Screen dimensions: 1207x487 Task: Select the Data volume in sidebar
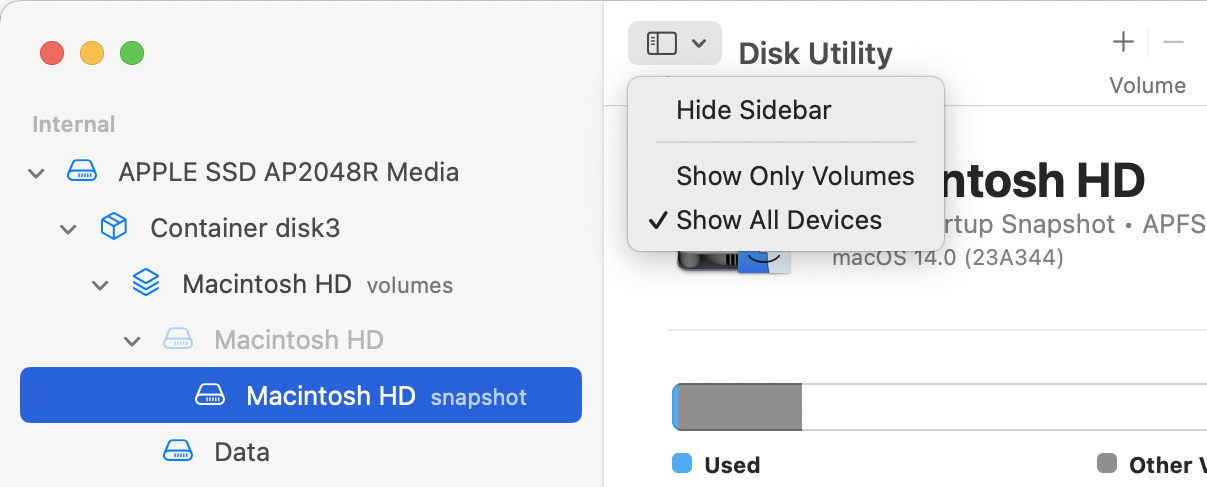pyautogui.click(x=242, y=452)
